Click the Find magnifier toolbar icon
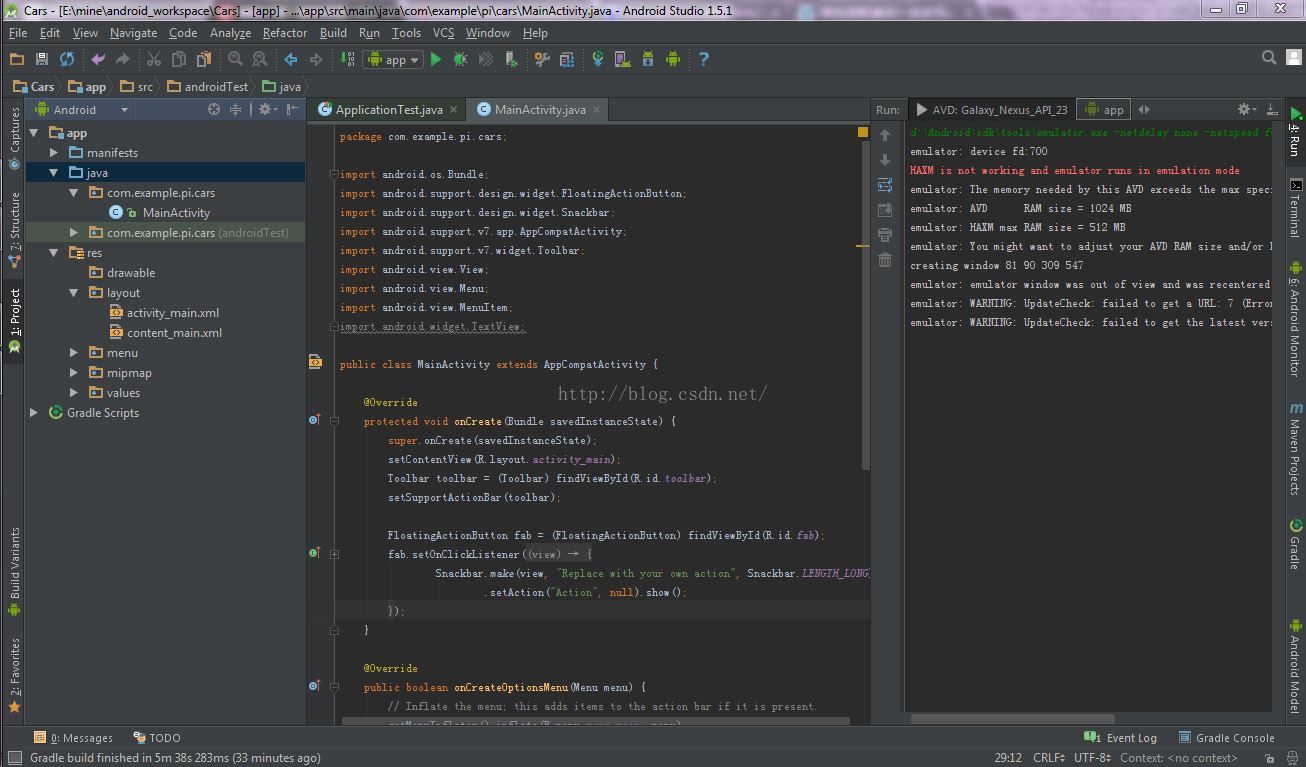This screenshot has height=767, width=1306. [x=235, y=60]
